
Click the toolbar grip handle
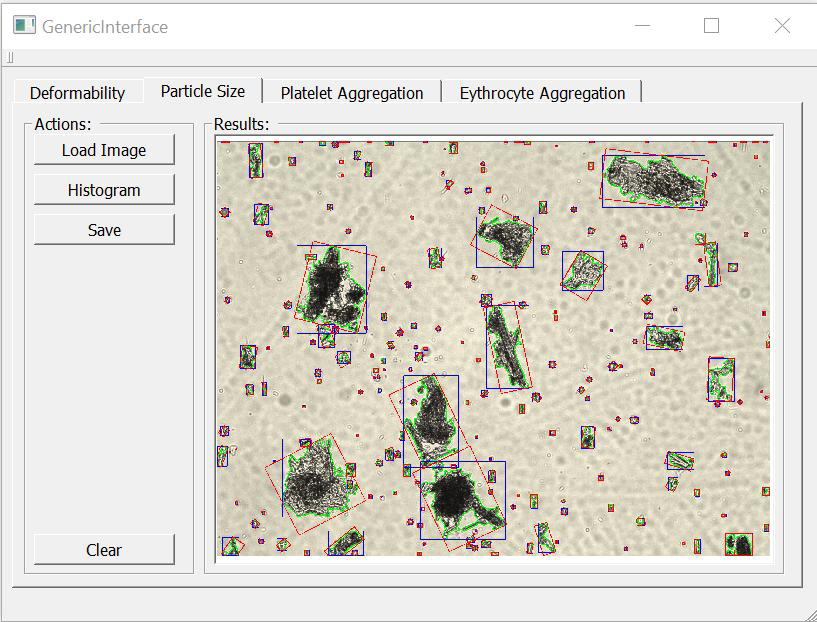tap(10, 58)
